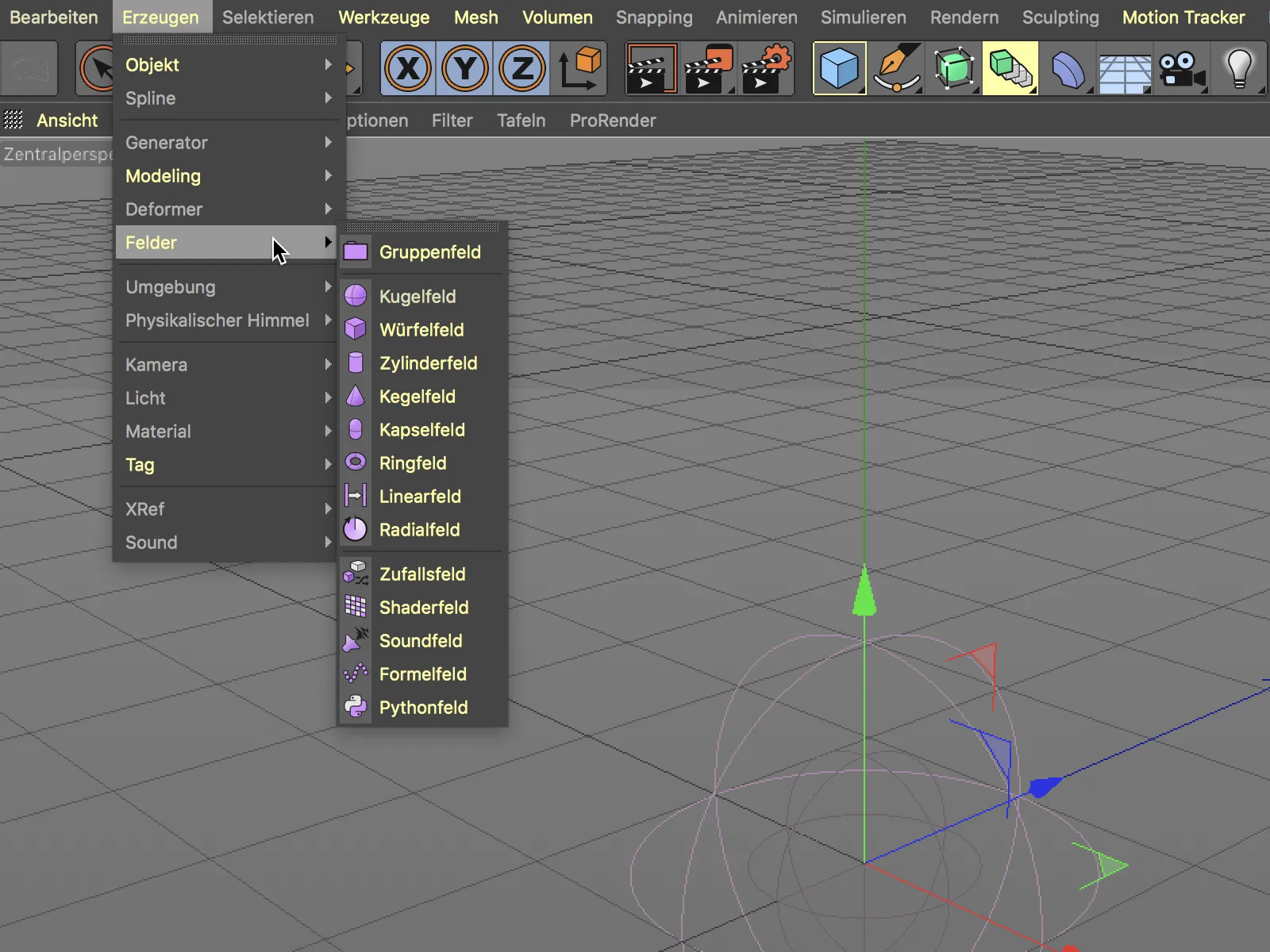Create a Kugelfeld

pyautogui.click(x=423, y=297)
